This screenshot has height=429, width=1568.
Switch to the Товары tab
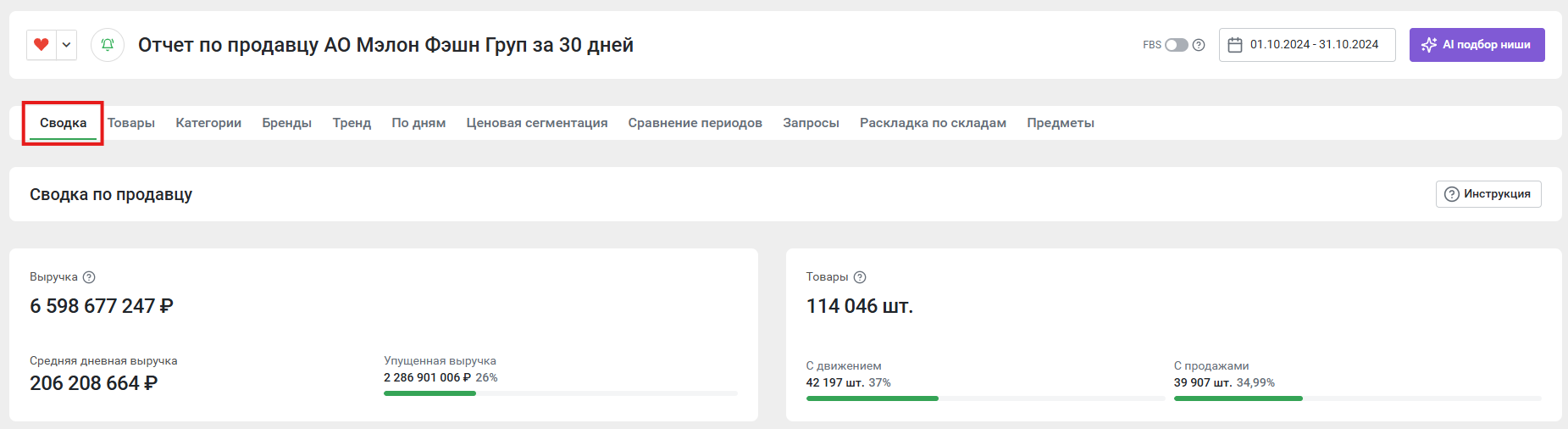click(131, 123)
